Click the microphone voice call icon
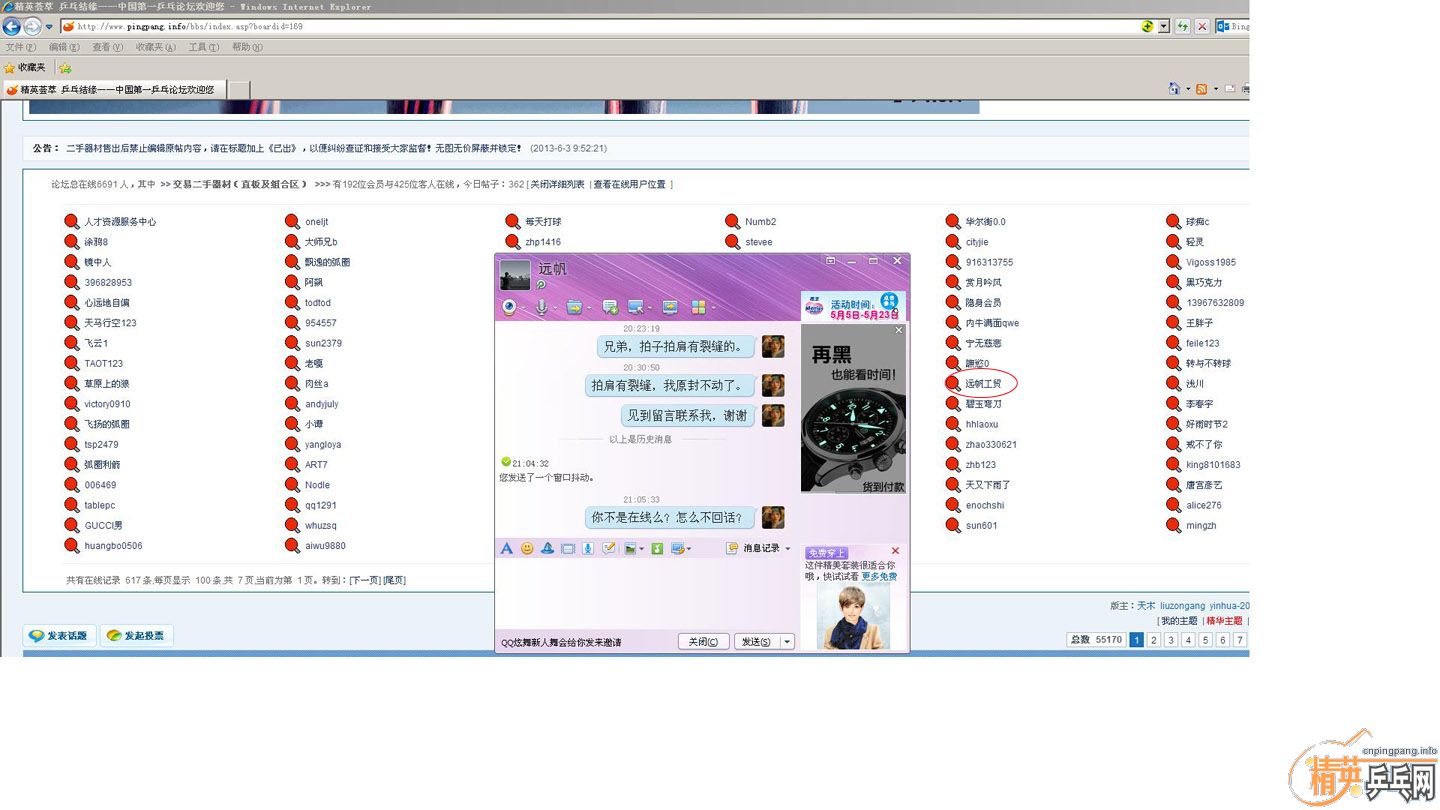 coord(541,307)
